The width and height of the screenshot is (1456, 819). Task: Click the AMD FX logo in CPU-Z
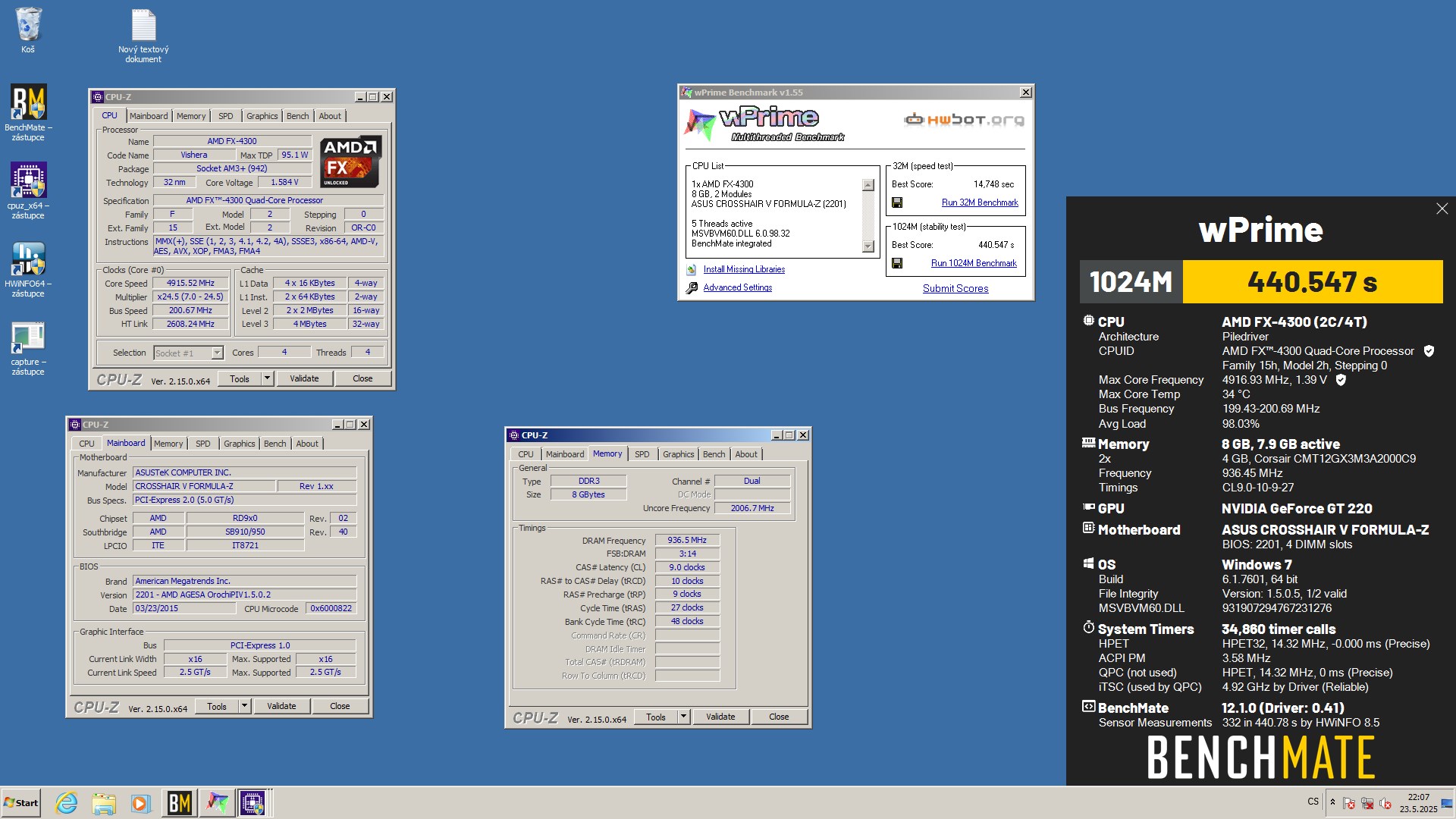pyautogui.click(x=350, y=162)
